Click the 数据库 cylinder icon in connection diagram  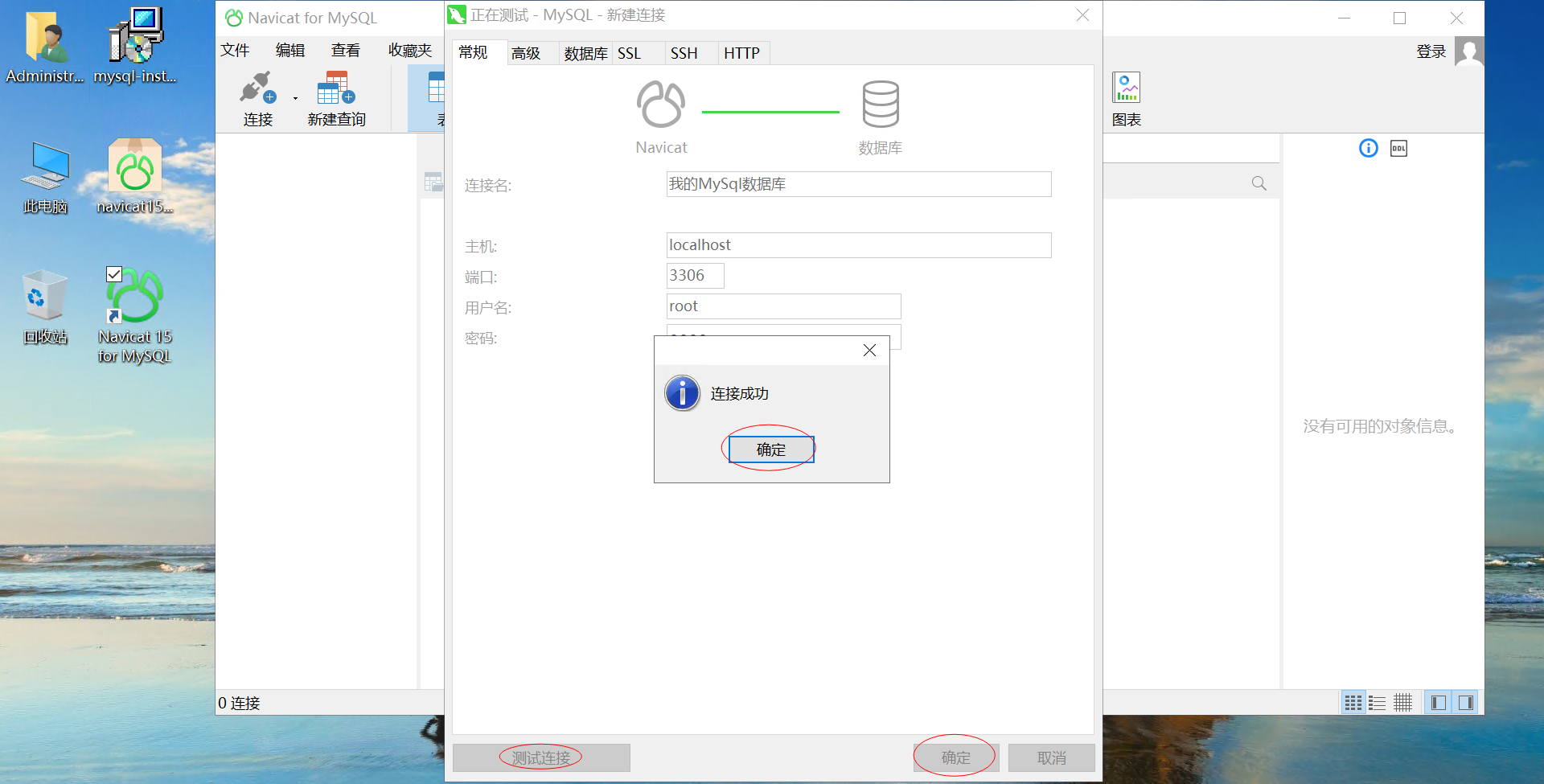coord(881,105)
